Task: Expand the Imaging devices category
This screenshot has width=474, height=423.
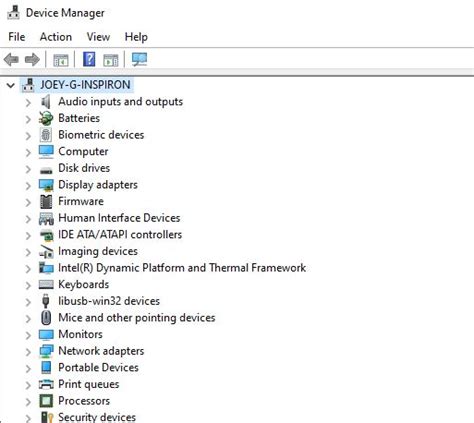Action: pyautogui.click(x=28, y=252)
